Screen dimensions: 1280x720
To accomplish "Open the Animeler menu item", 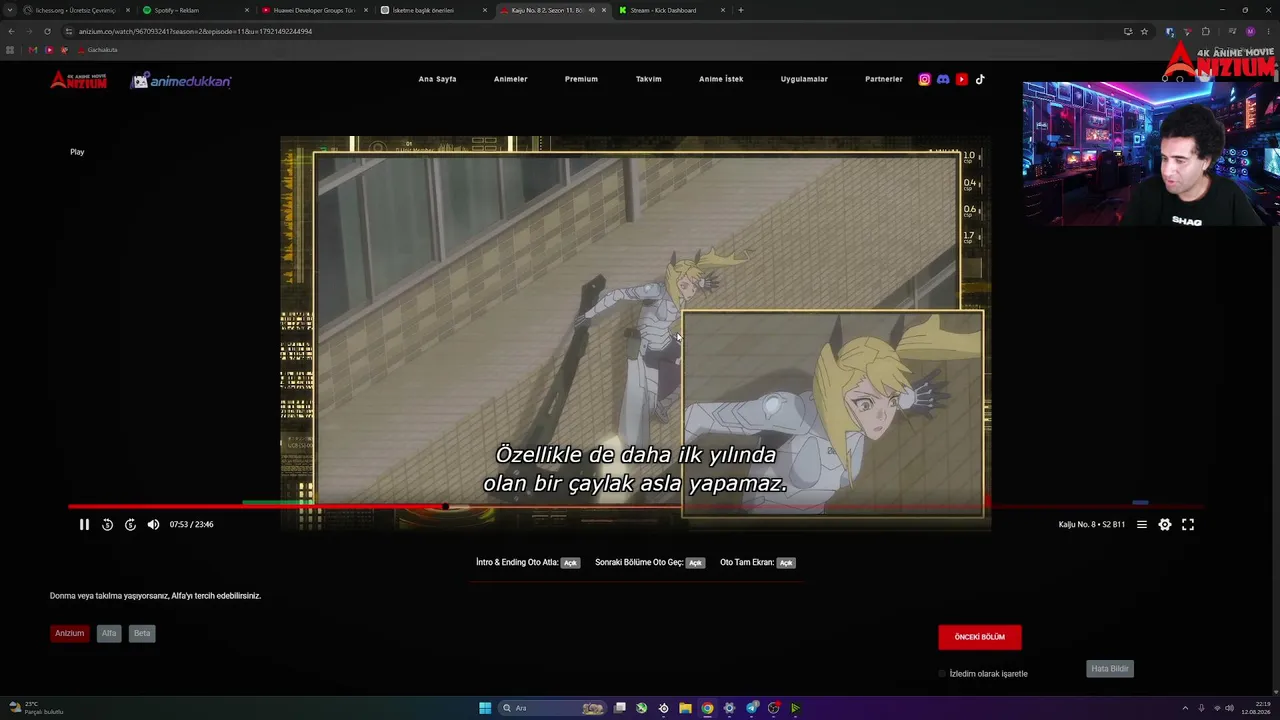I will tap(510, 79).
